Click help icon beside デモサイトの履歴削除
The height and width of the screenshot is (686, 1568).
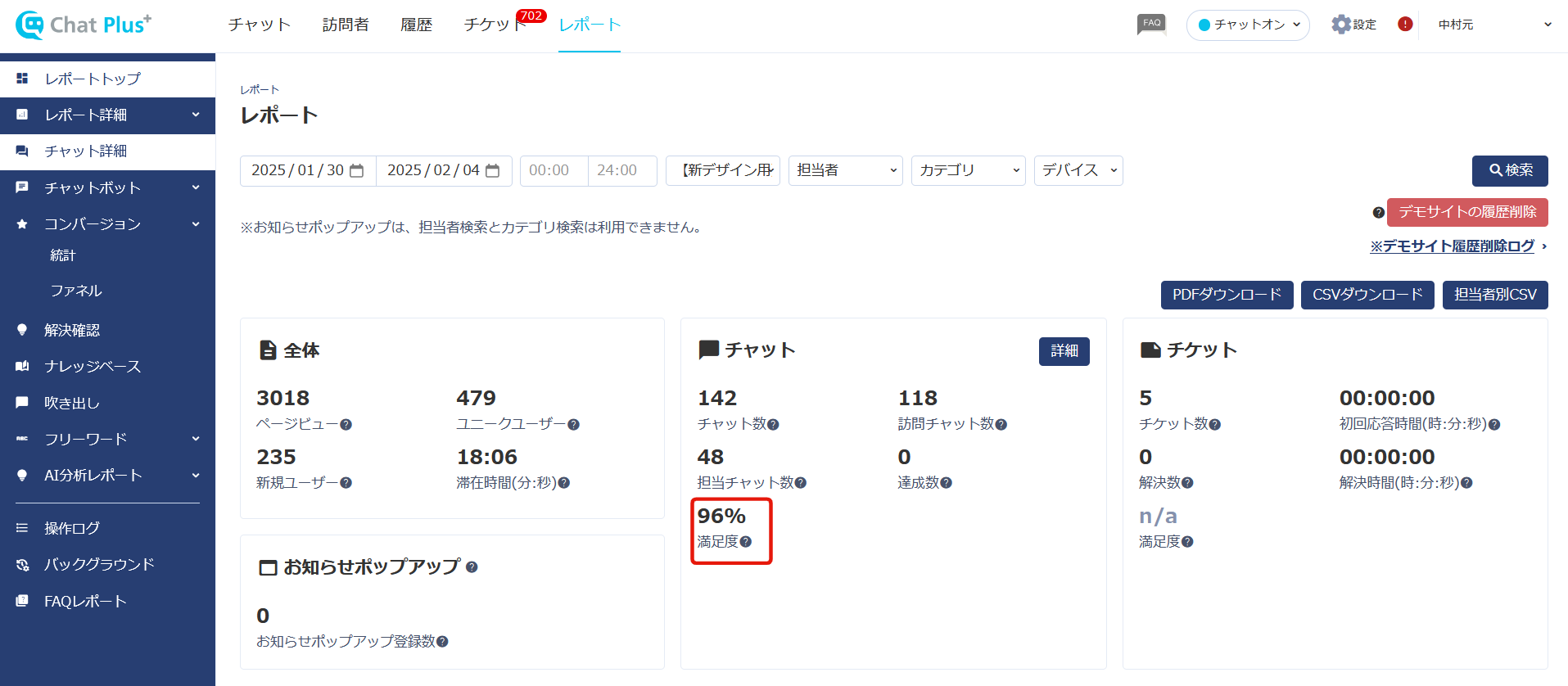pyautogui.click(x=1378, y=213)
